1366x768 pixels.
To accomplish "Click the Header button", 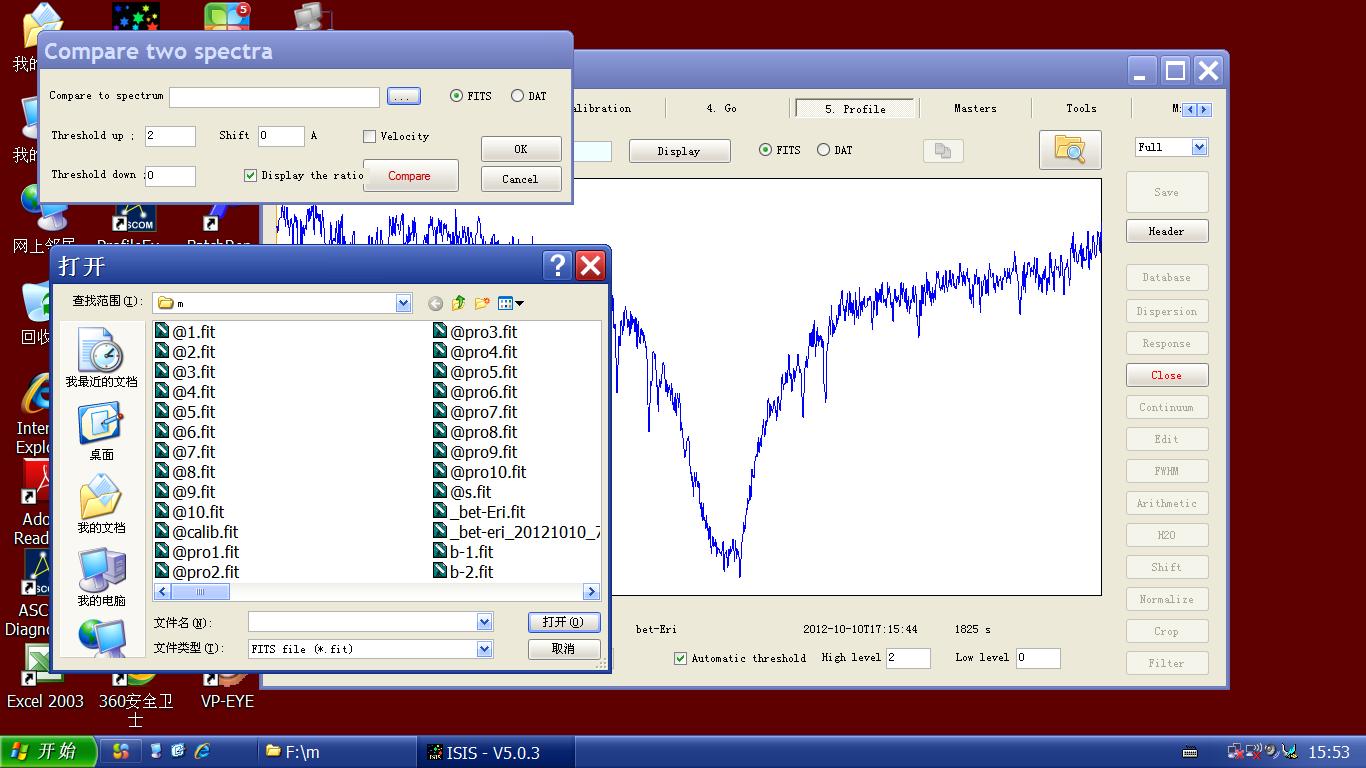I will tap(1166, 231).
